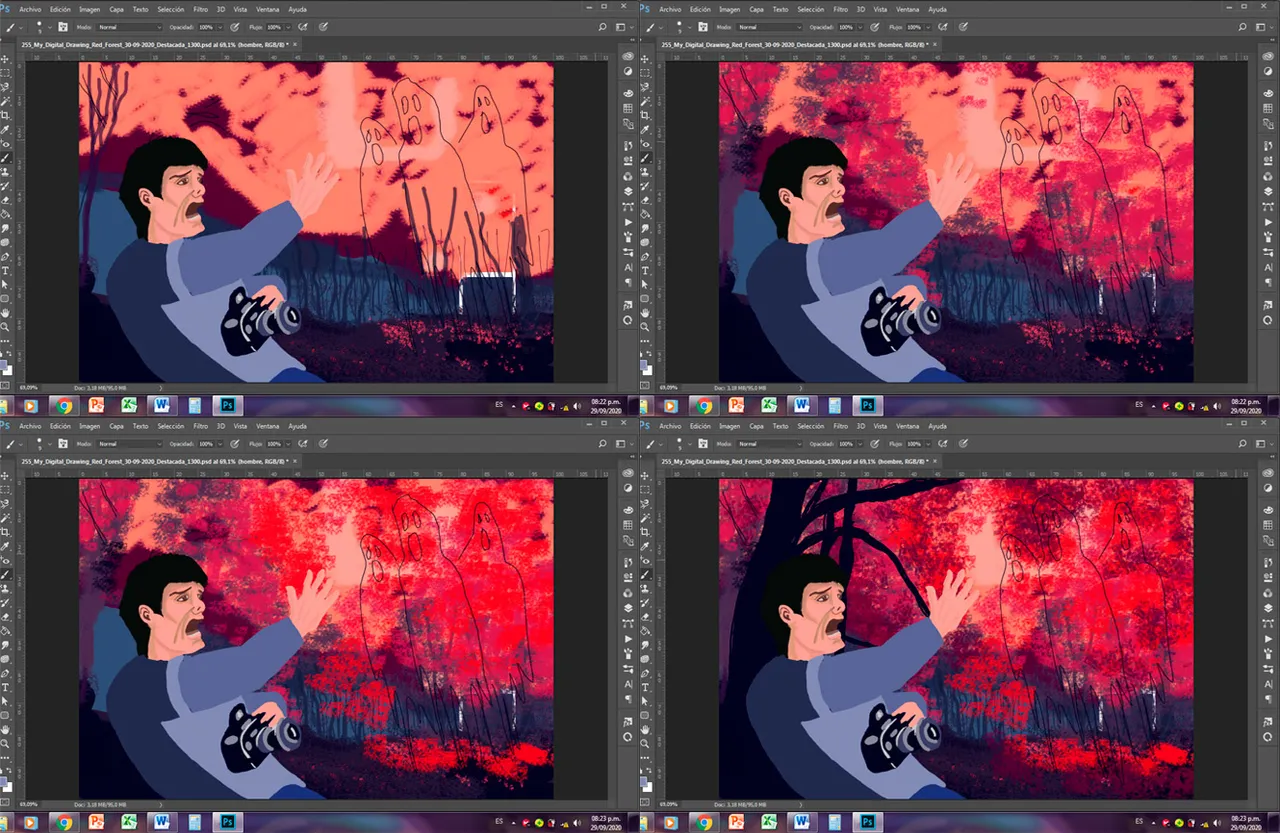The height and width of the screenshot is (833, 1280).
Task: Open the Flujo dropdown in bottom-right window
Action: [928, 443]
